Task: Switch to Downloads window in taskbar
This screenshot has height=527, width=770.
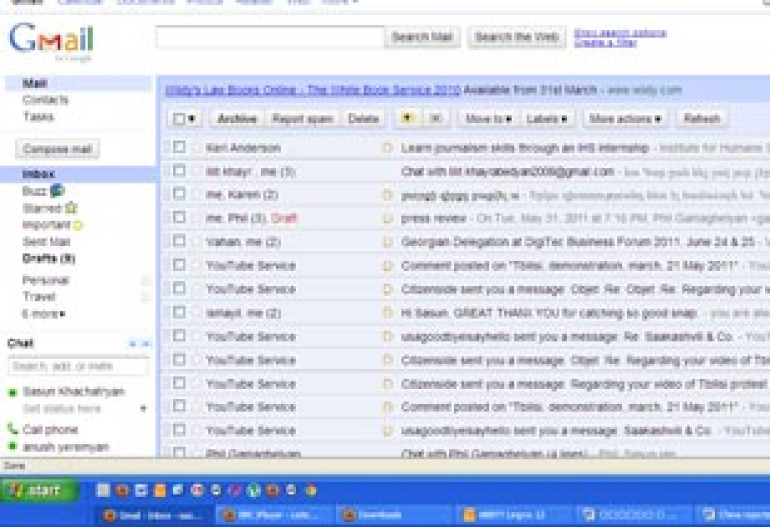Action: 393,515
